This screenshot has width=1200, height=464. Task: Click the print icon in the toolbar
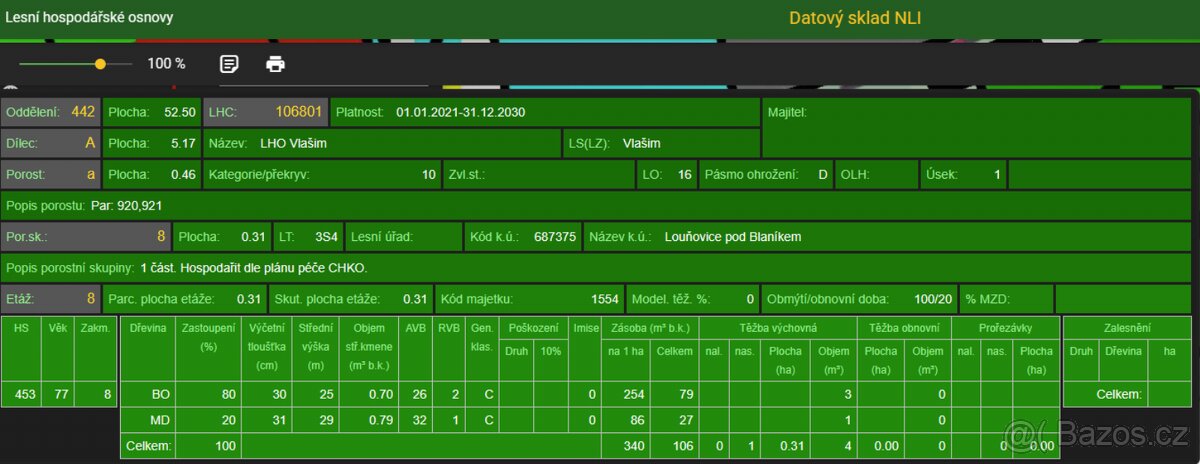(x=275, y=64)
